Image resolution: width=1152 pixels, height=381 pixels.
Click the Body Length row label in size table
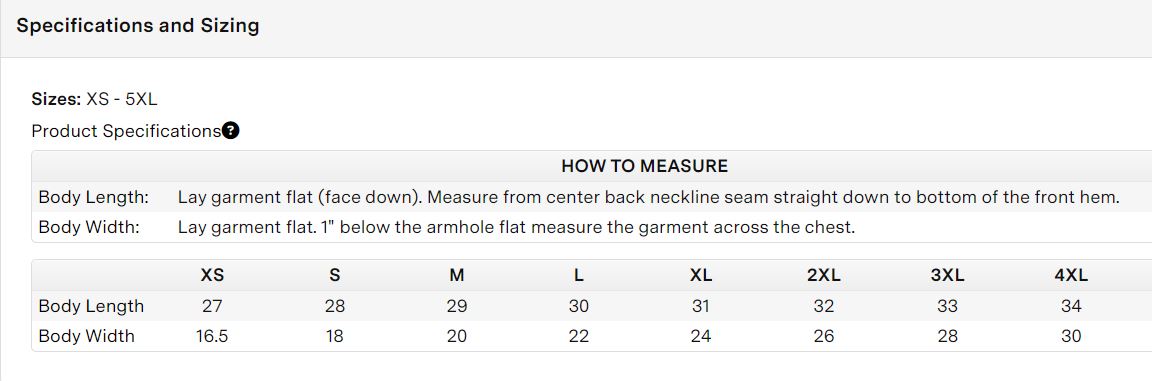[91, 306]
